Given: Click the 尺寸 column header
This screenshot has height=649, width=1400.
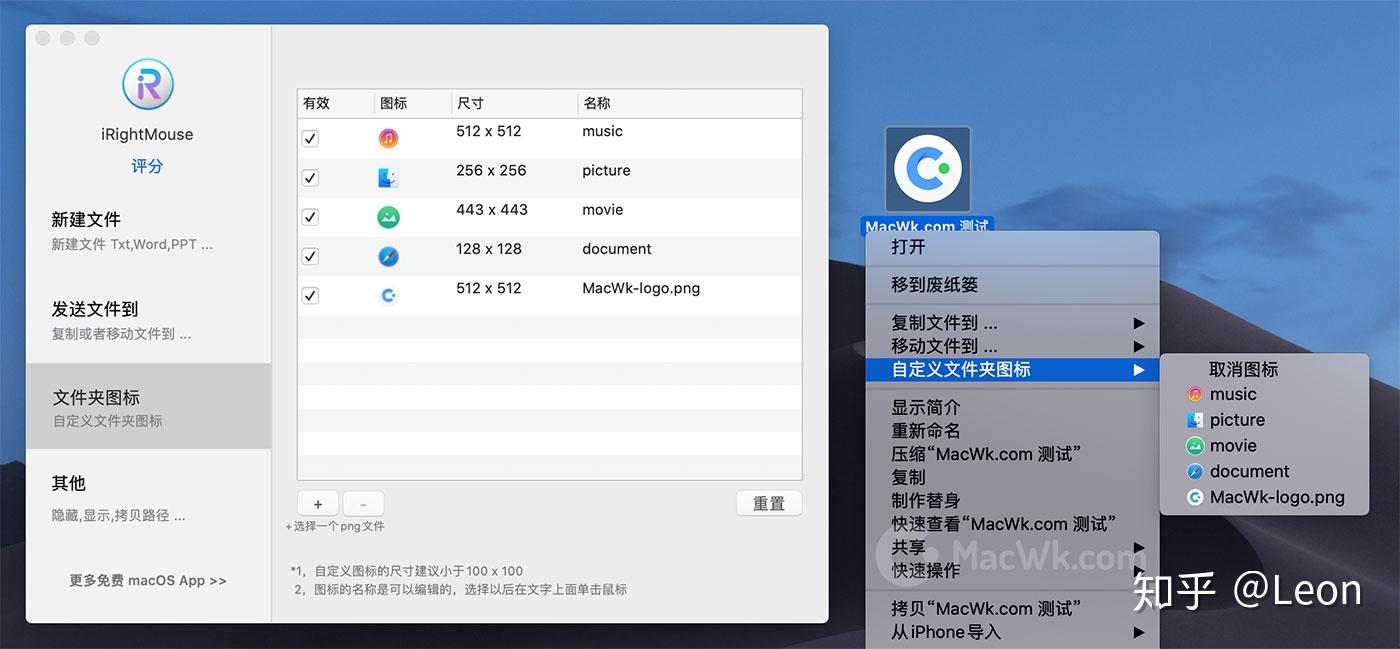Looking at the screenshot, I should (x=513, y=103).
